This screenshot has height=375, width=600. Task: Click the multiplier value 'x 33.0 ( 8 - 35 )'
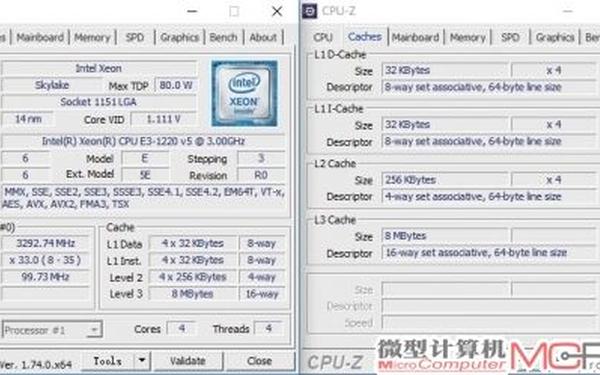coord(46,260)
